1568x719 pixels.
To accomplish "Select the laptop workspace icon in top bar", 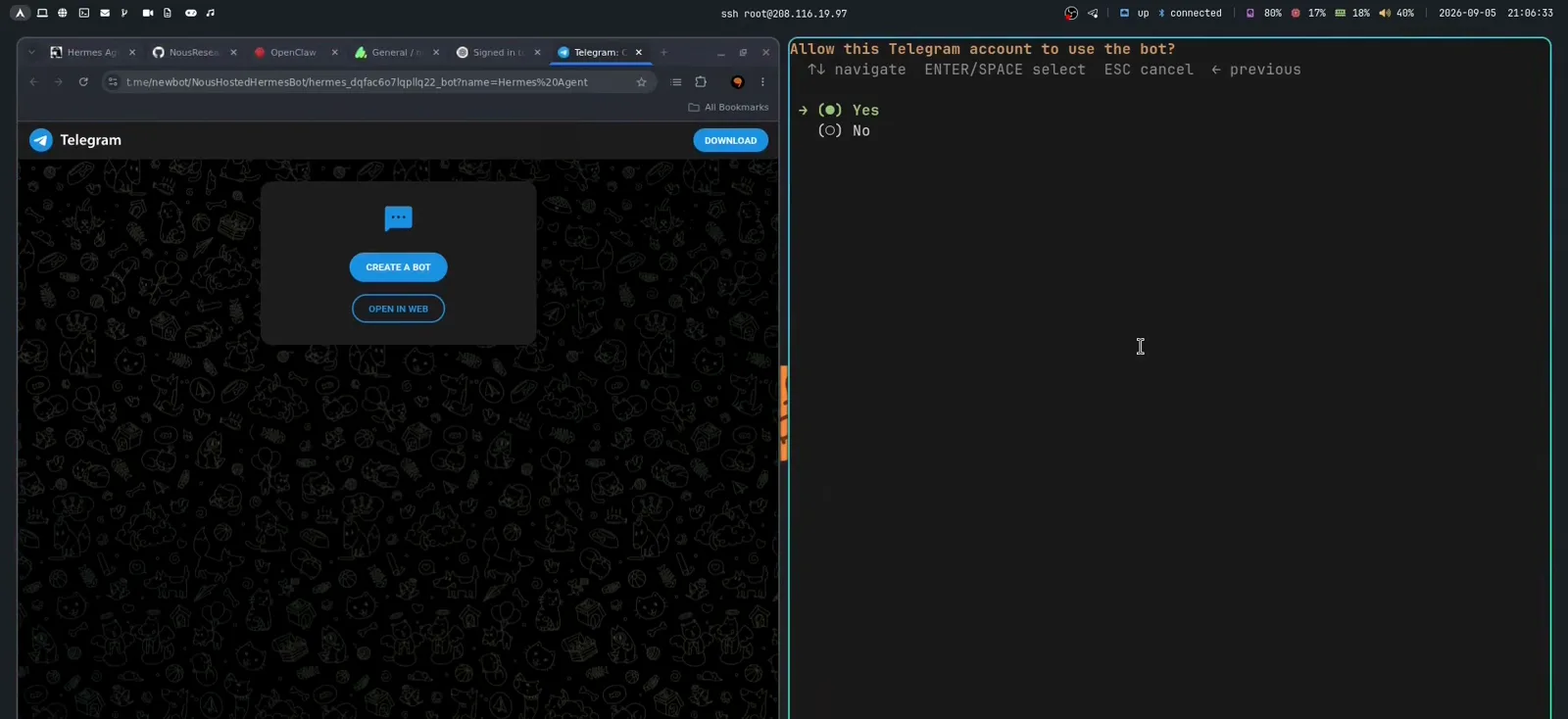I will click(x=42, y=13).
